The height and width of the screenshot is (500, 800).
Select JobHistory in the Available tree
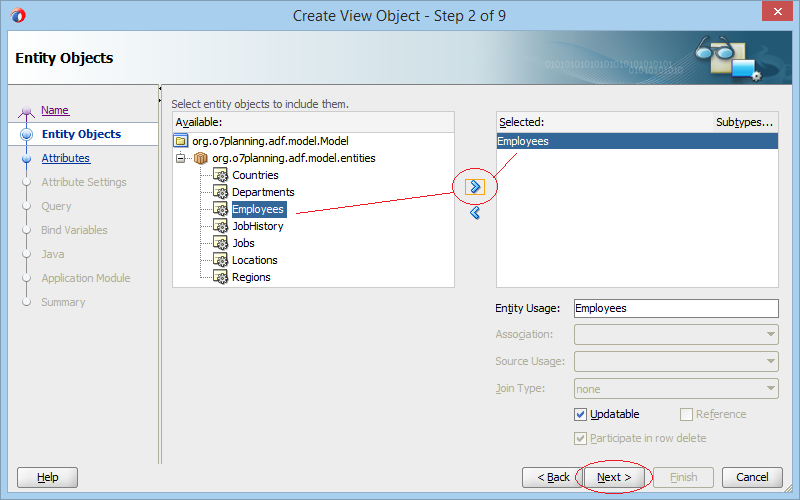coord(258,226)
